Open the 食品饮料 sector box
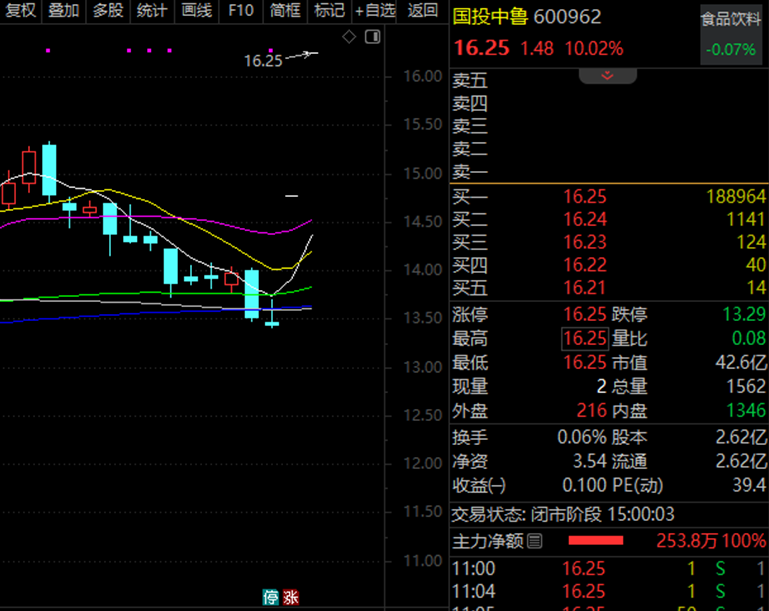769x611 pixels. click(730, 33)
